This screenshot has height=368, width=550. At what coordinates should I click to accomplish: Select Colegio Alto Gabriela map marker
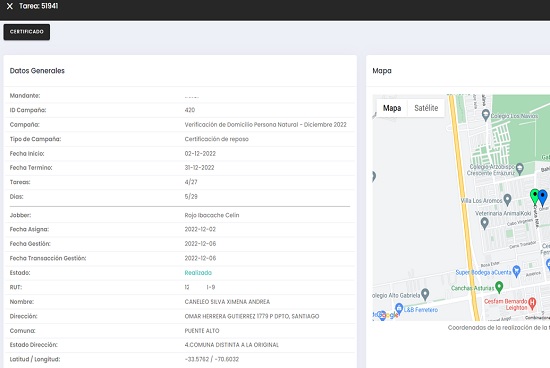pyautogui.click(x=425, y=294)
